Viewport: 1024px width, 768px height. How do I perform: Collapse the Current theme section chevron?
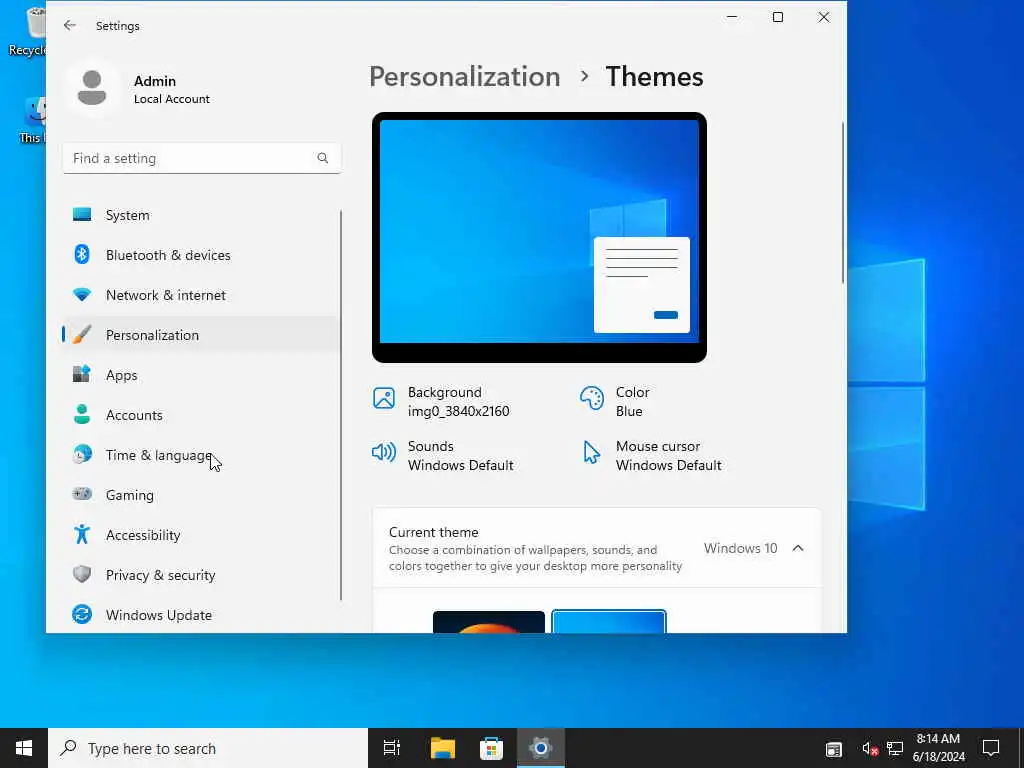(x=798, y=548)
